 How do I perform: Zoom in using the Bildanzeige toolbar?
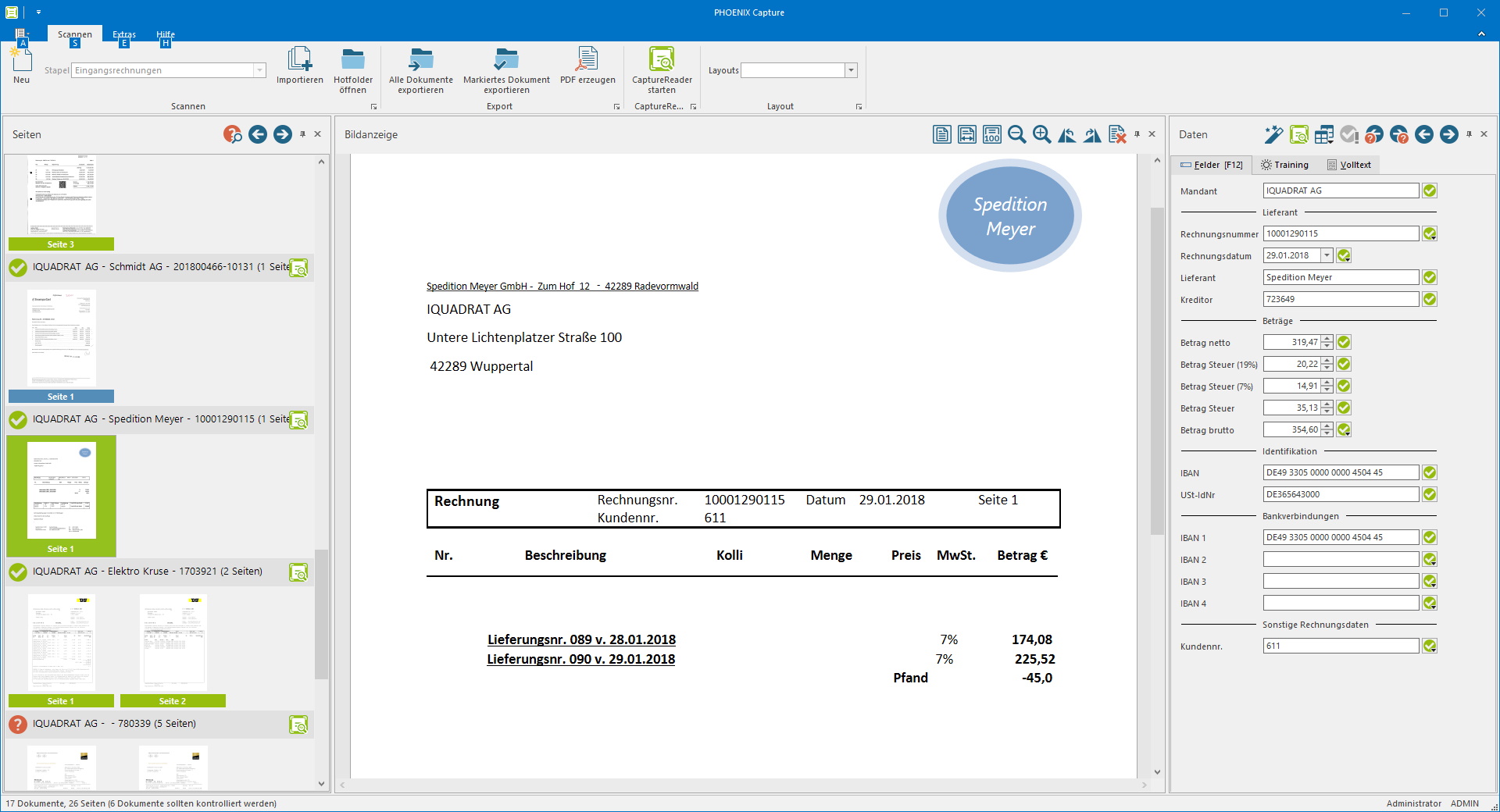[1042, 134]
